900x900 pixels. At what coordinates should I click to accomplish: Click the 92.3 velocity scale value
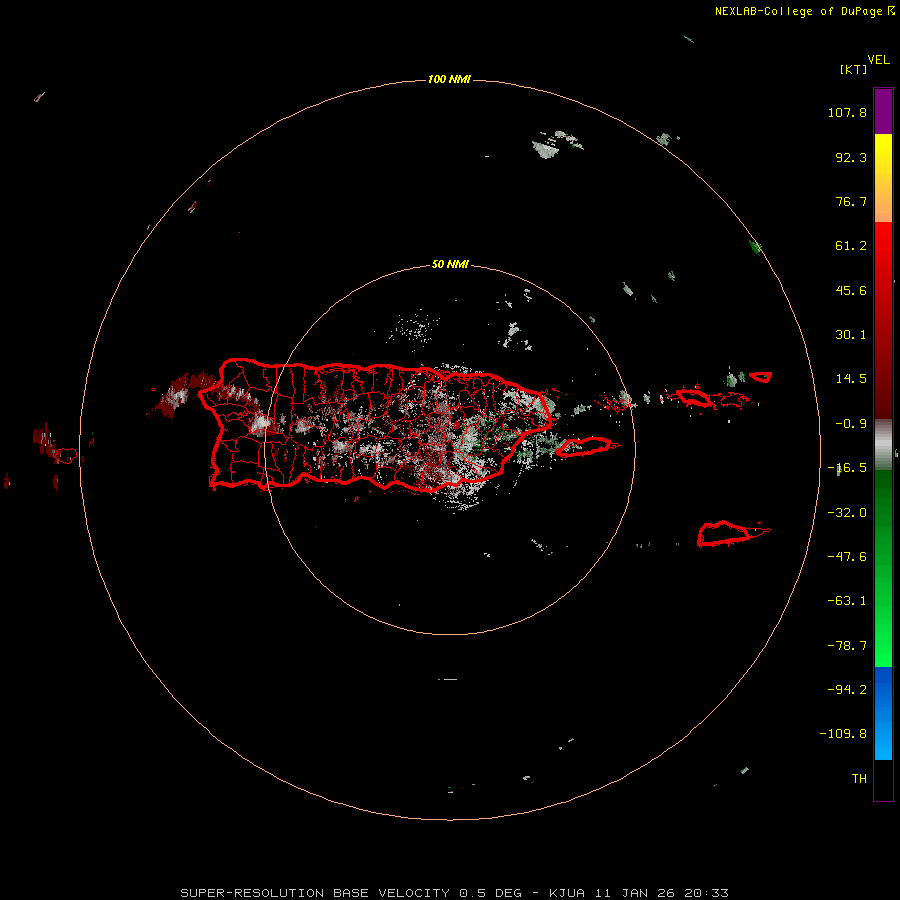click(x=851, y=157)
